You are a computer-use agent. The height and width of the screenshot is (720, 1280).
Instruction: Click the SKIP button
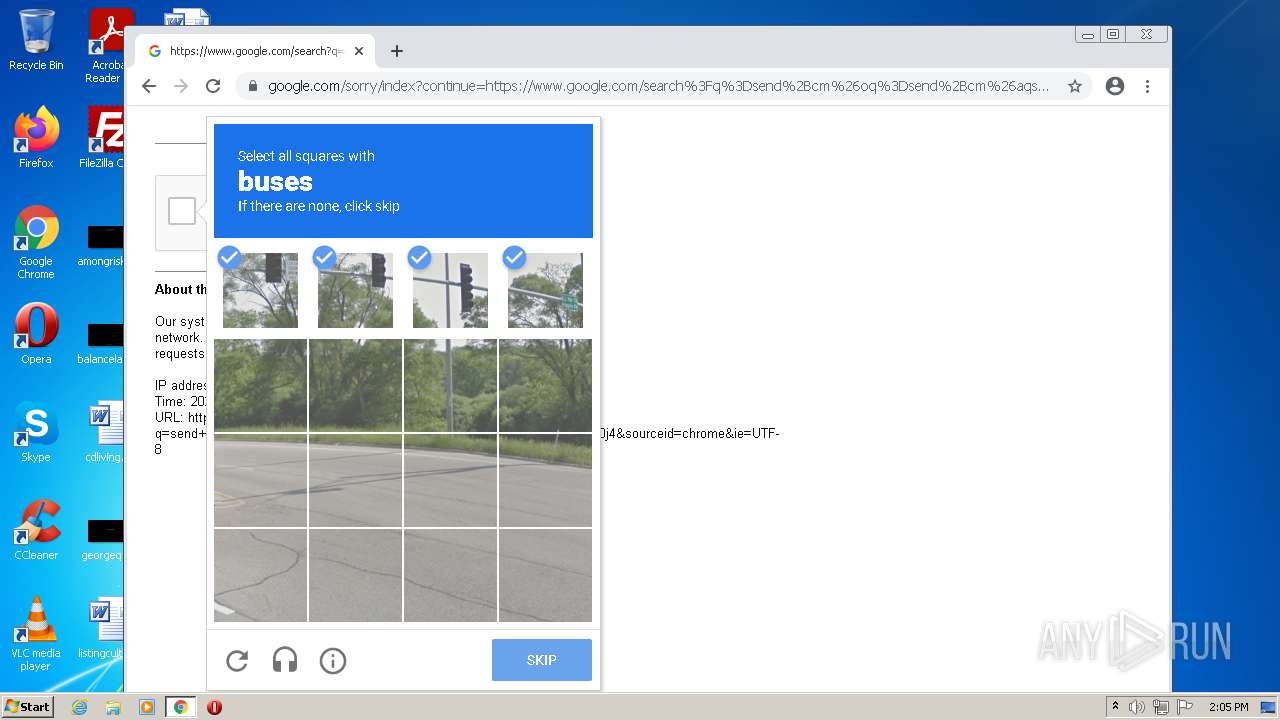[x=542, y=660]
